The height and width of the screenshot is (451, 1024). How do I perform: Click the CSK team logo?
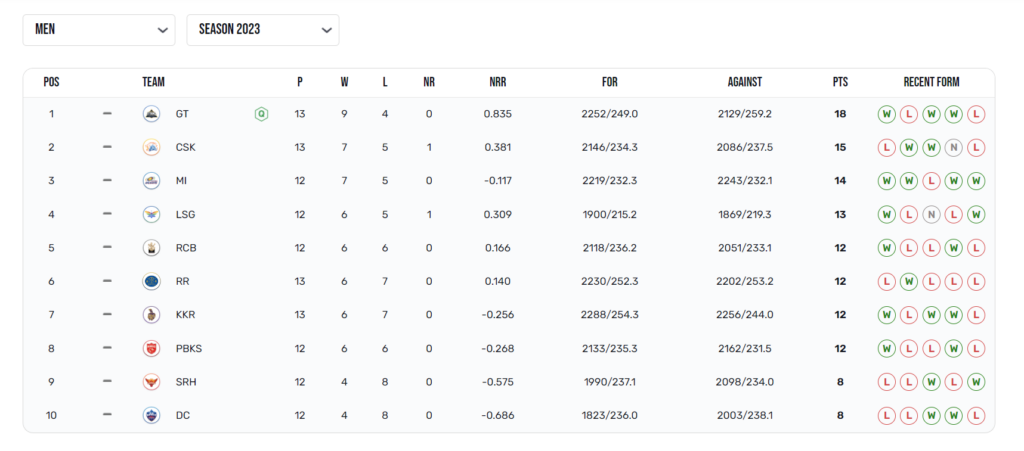(151, 148)
